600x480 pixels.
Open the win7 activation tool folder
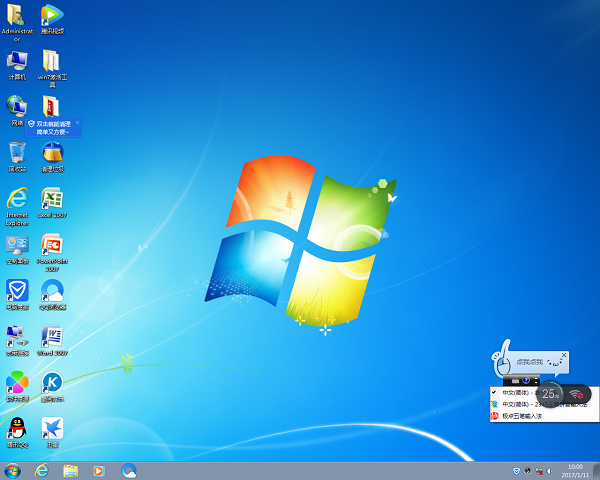coord(52,61)
